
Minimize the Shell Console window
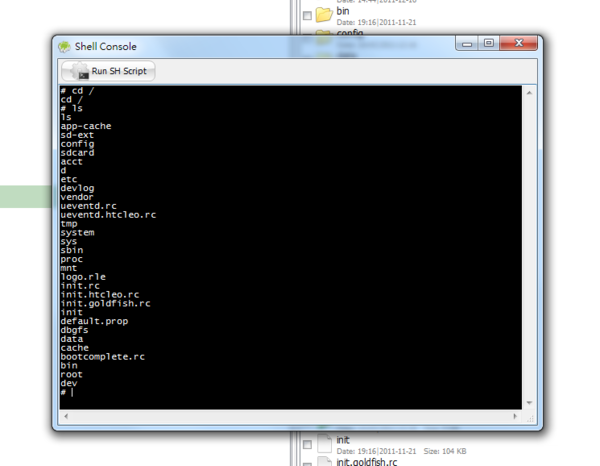point(466,43)
